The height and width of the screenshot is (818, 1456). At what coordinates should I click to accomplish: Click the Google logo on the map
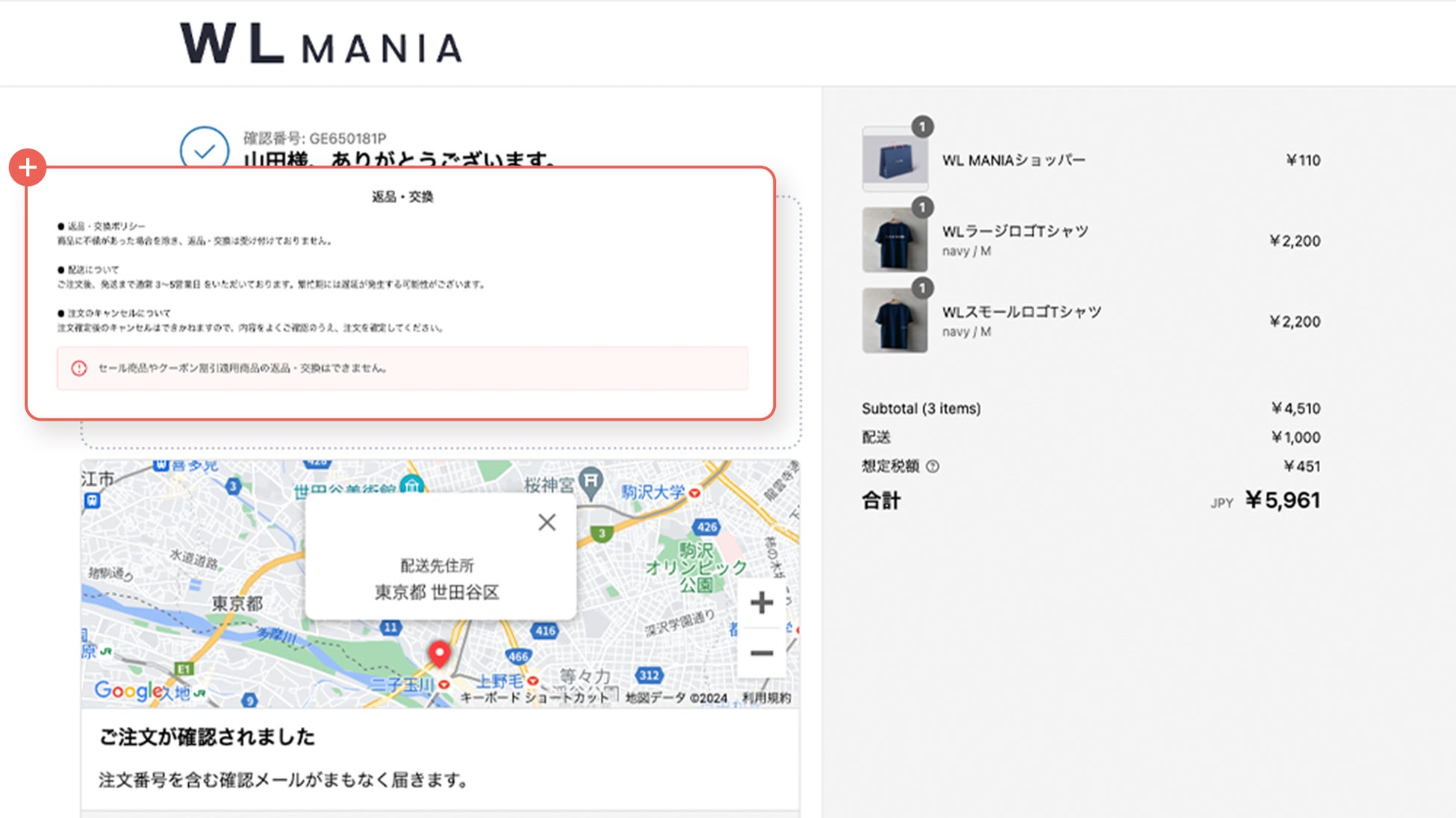(128, 690)
